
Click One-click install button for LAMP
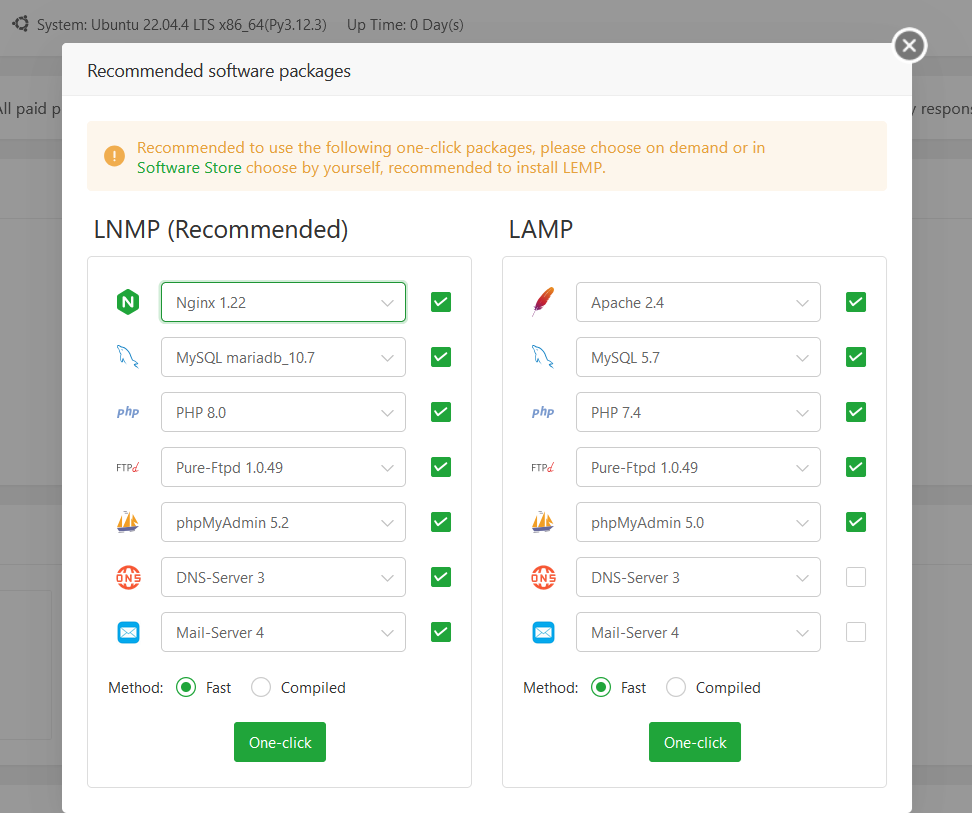click(695, 742)
